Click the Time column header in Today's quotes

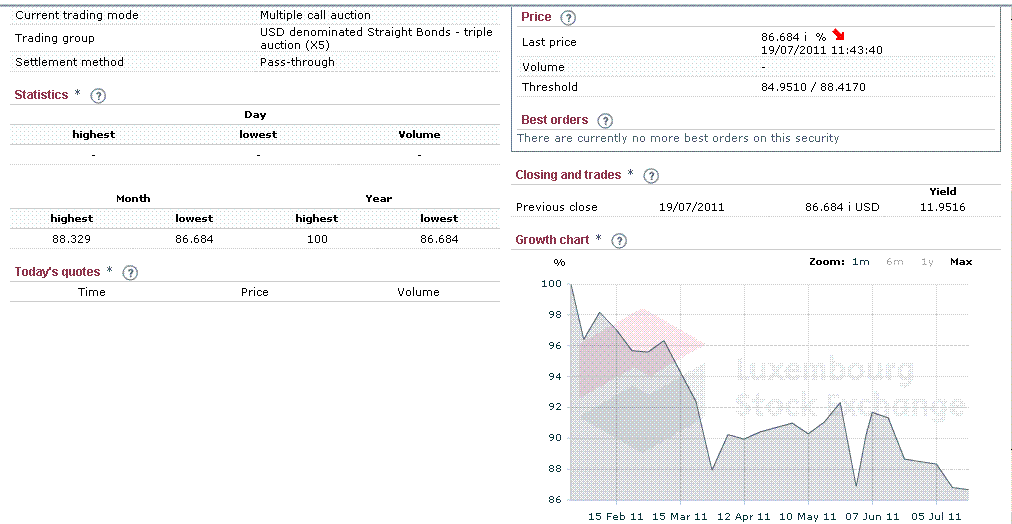tap(91, 292)
